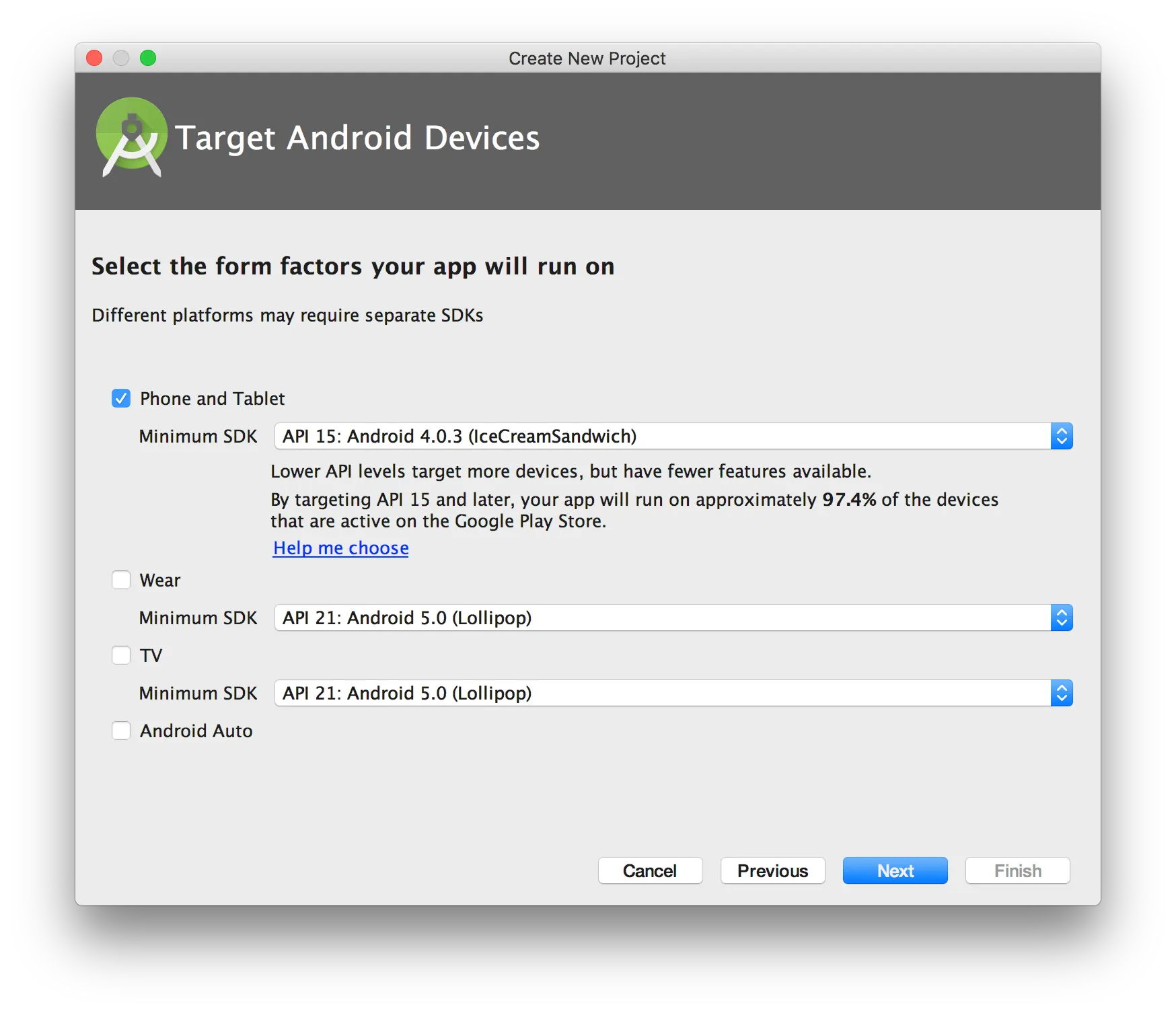Open the Wear Minimum SDK dropdown

[673, 617]
